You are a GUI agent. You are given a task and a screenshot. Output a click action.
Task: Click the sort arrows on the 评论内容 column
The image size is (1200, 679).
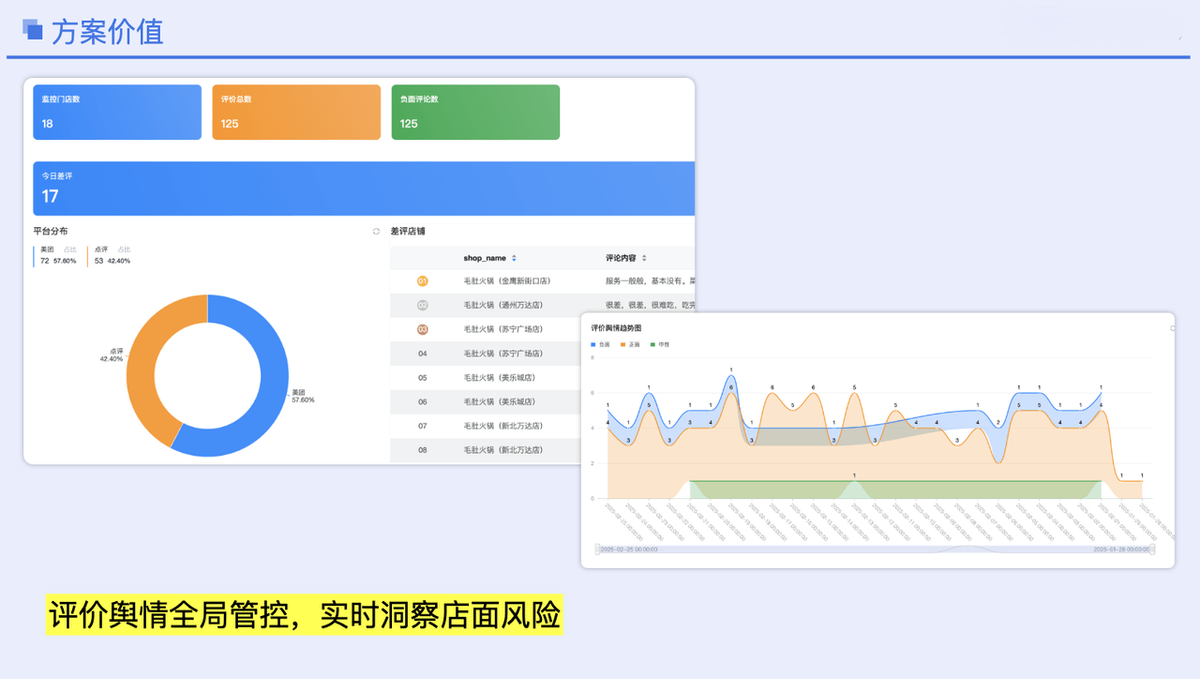pyautogui.click(x=644, y=258)
